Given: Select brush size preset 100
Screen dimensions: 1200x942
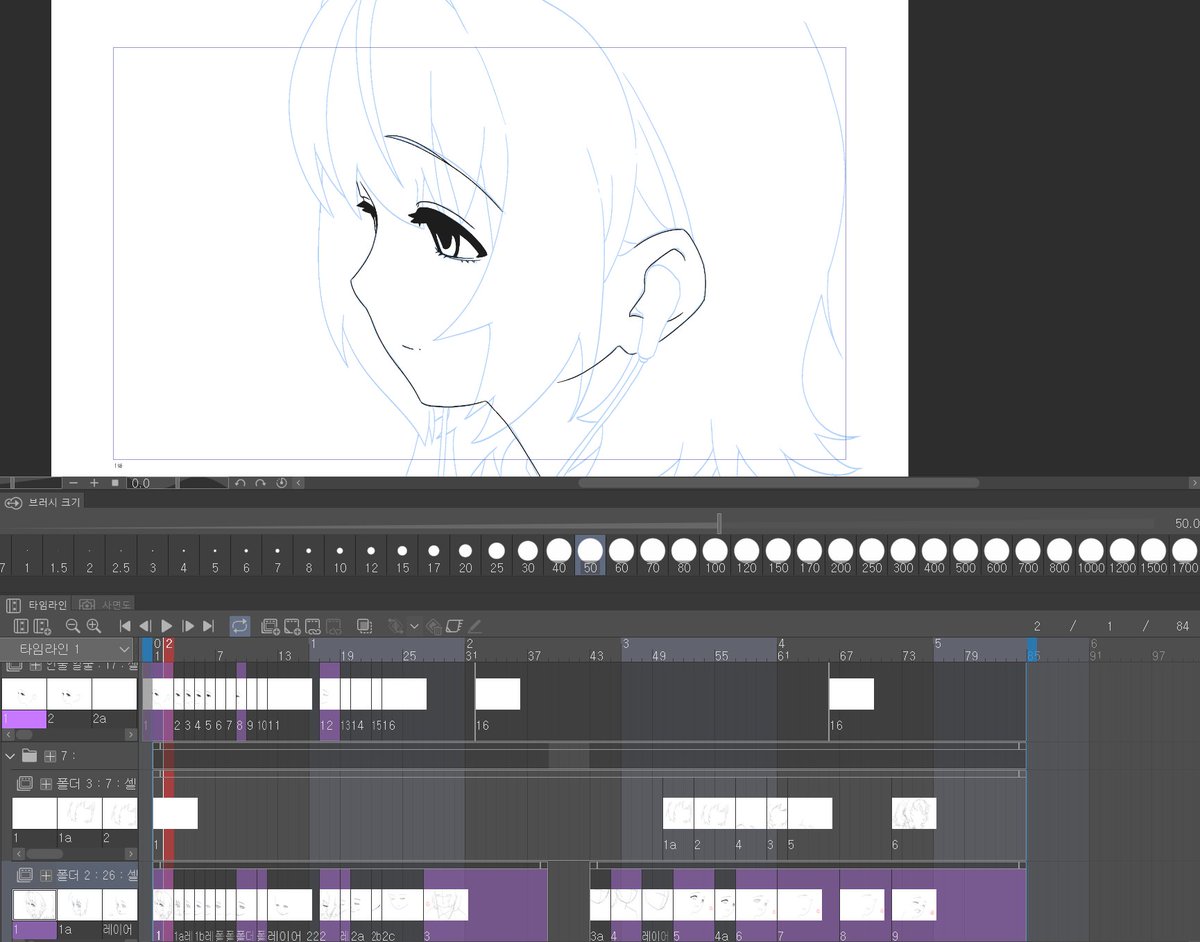Looking at the screenshot, I should (715, 555).
